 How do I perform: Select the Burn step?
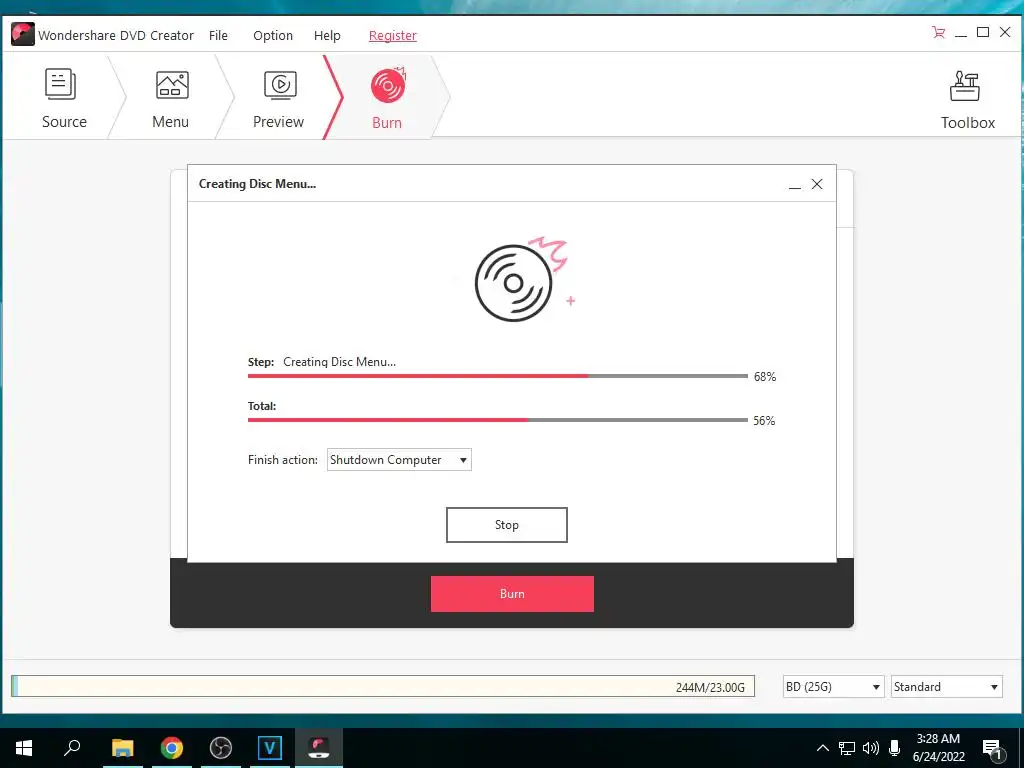[x=387, y=98]
